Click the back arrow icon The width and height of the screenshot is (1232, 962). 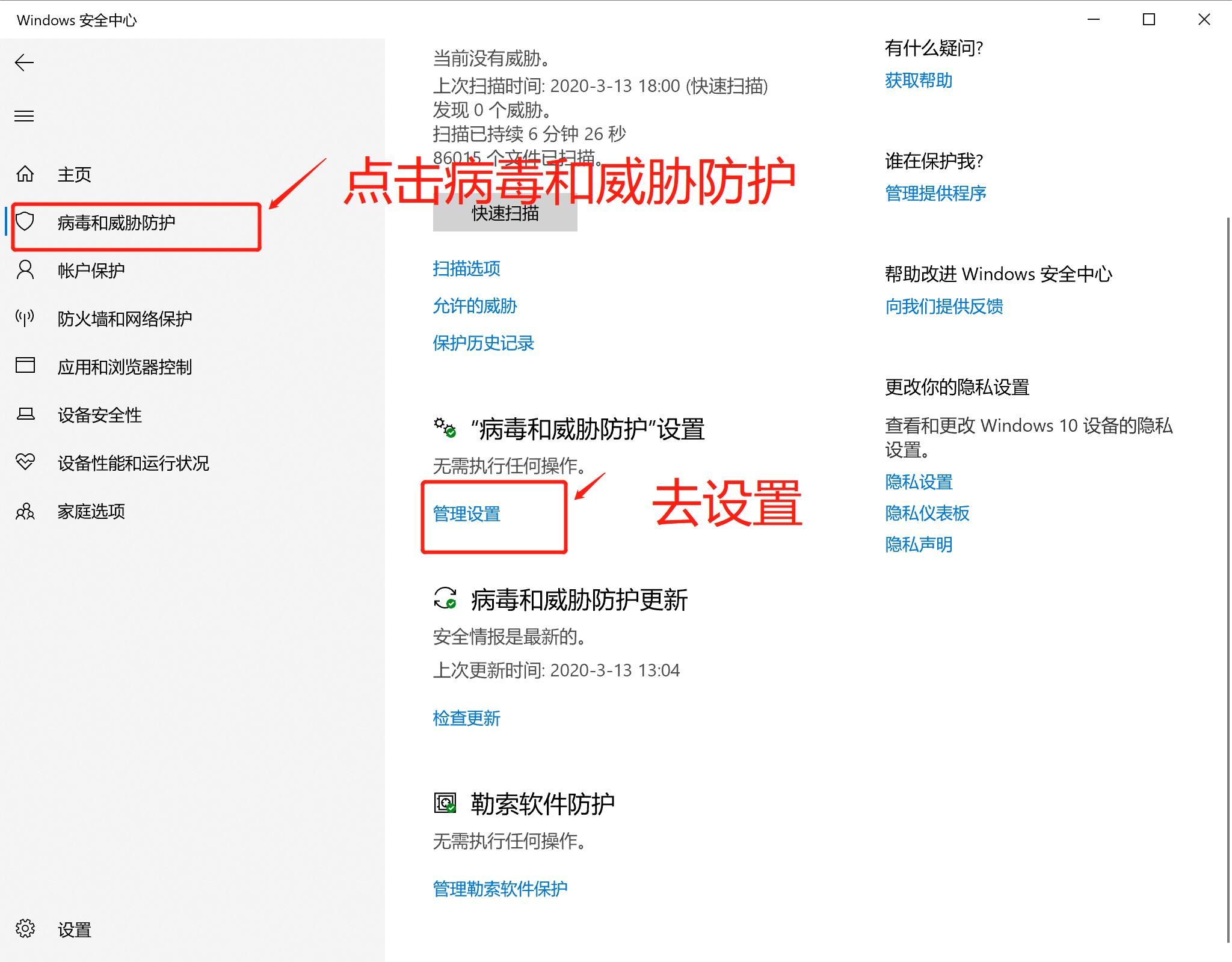click(x=24, y=63)
